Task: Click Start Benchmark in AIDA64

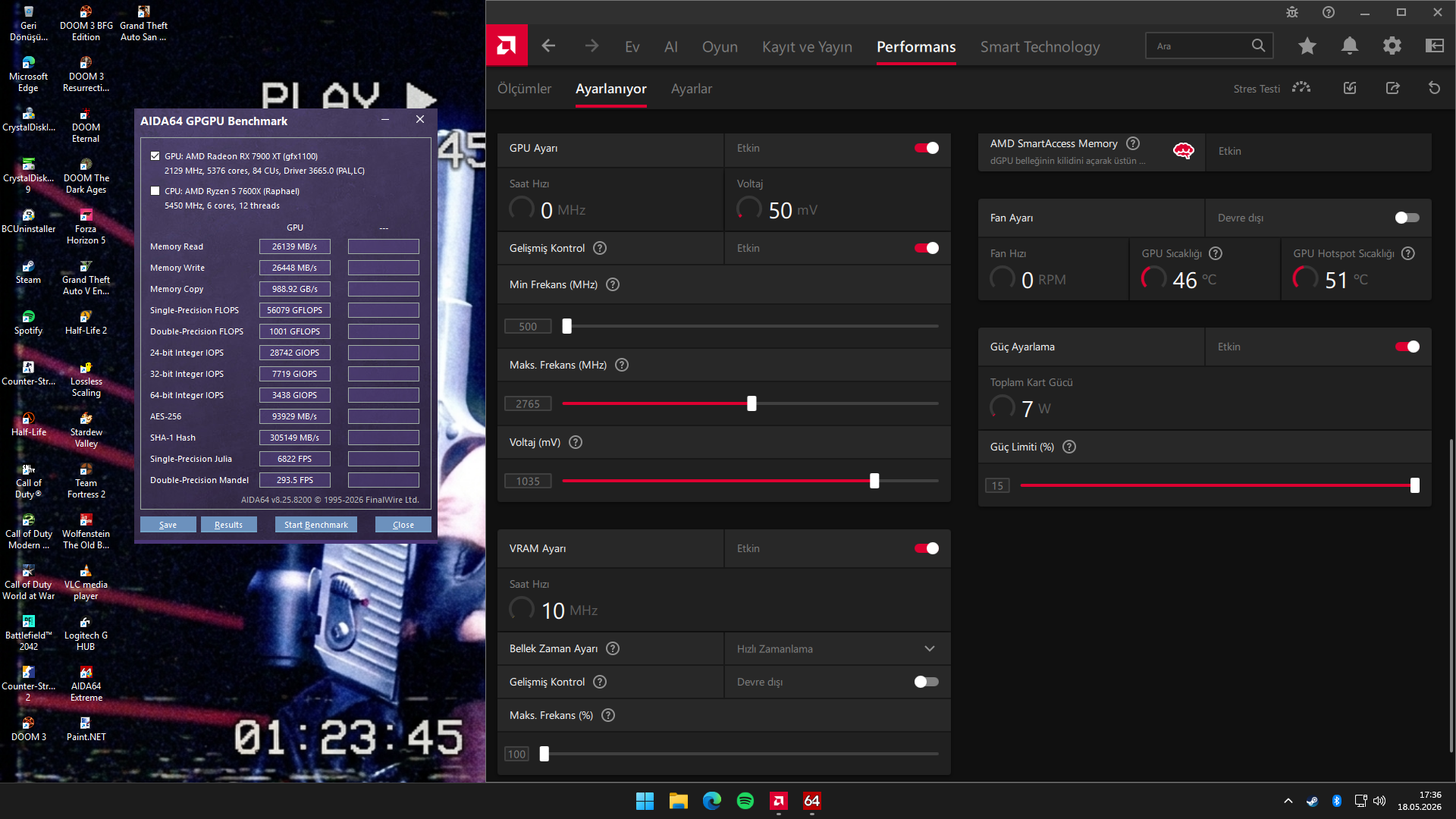Action: coord(316,525)
